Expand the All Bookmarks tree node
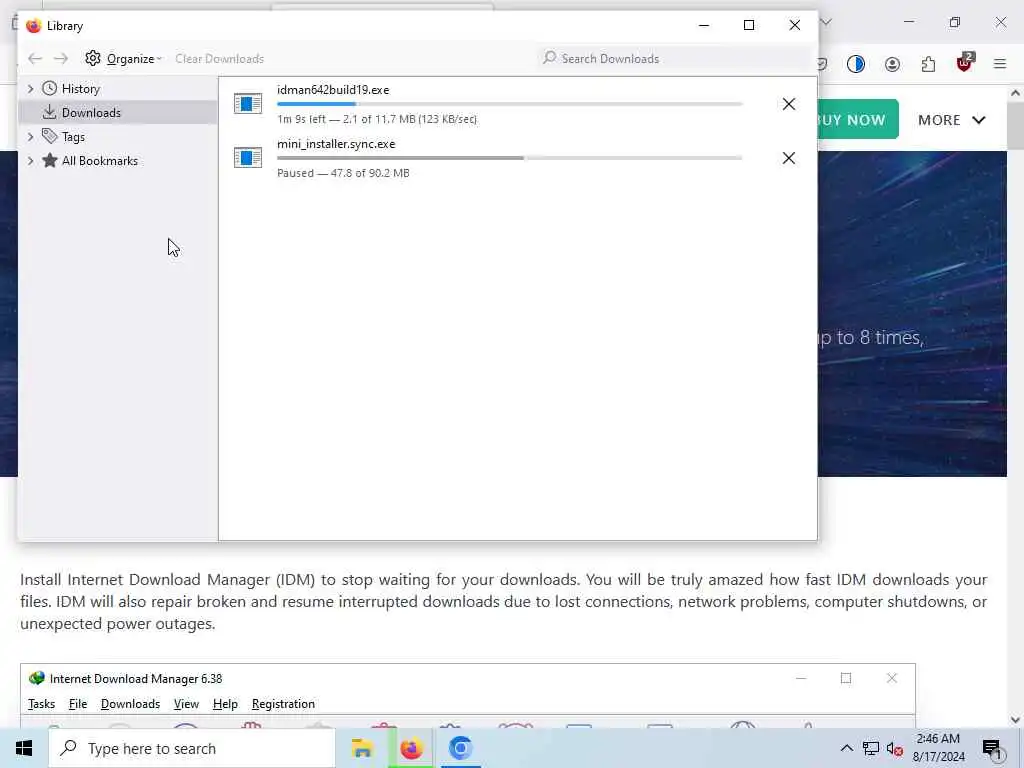The width and height of the screenshot is (1024, 768). click(x=30, y=161)
